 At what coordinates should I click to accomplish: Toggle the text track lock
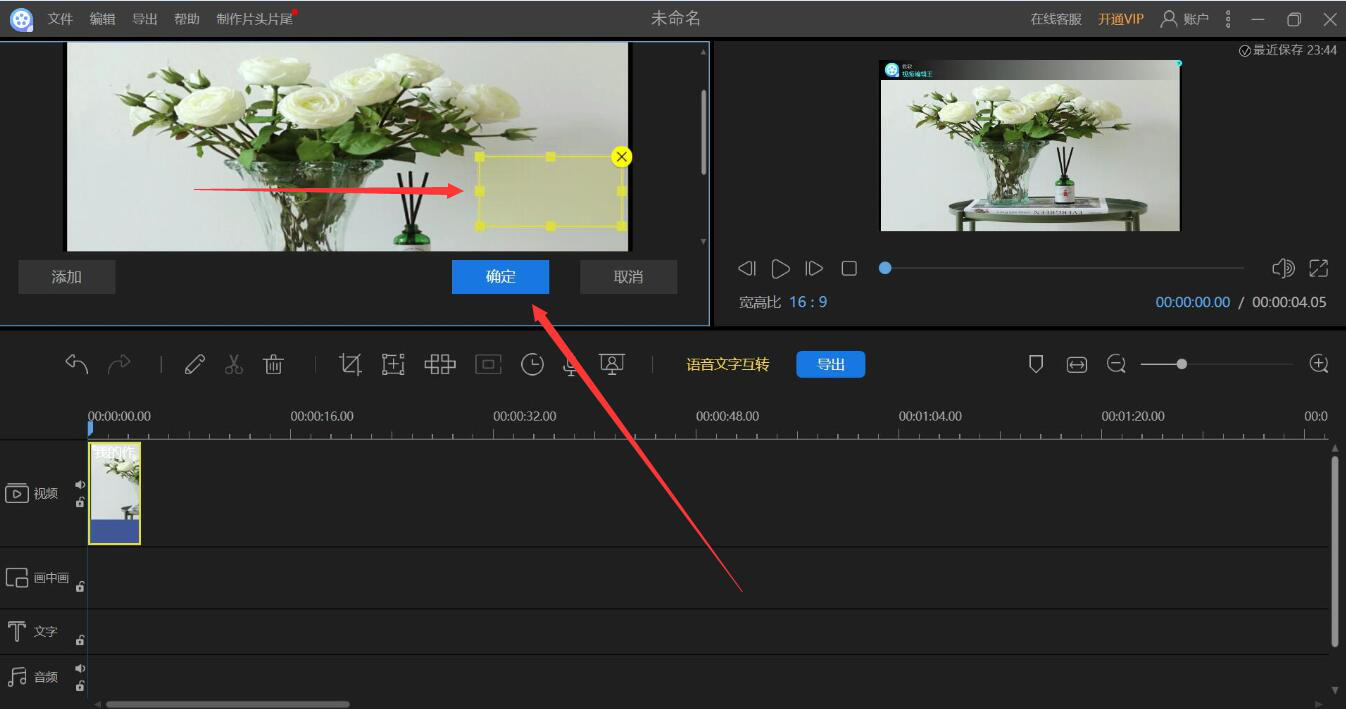[80, 640]
